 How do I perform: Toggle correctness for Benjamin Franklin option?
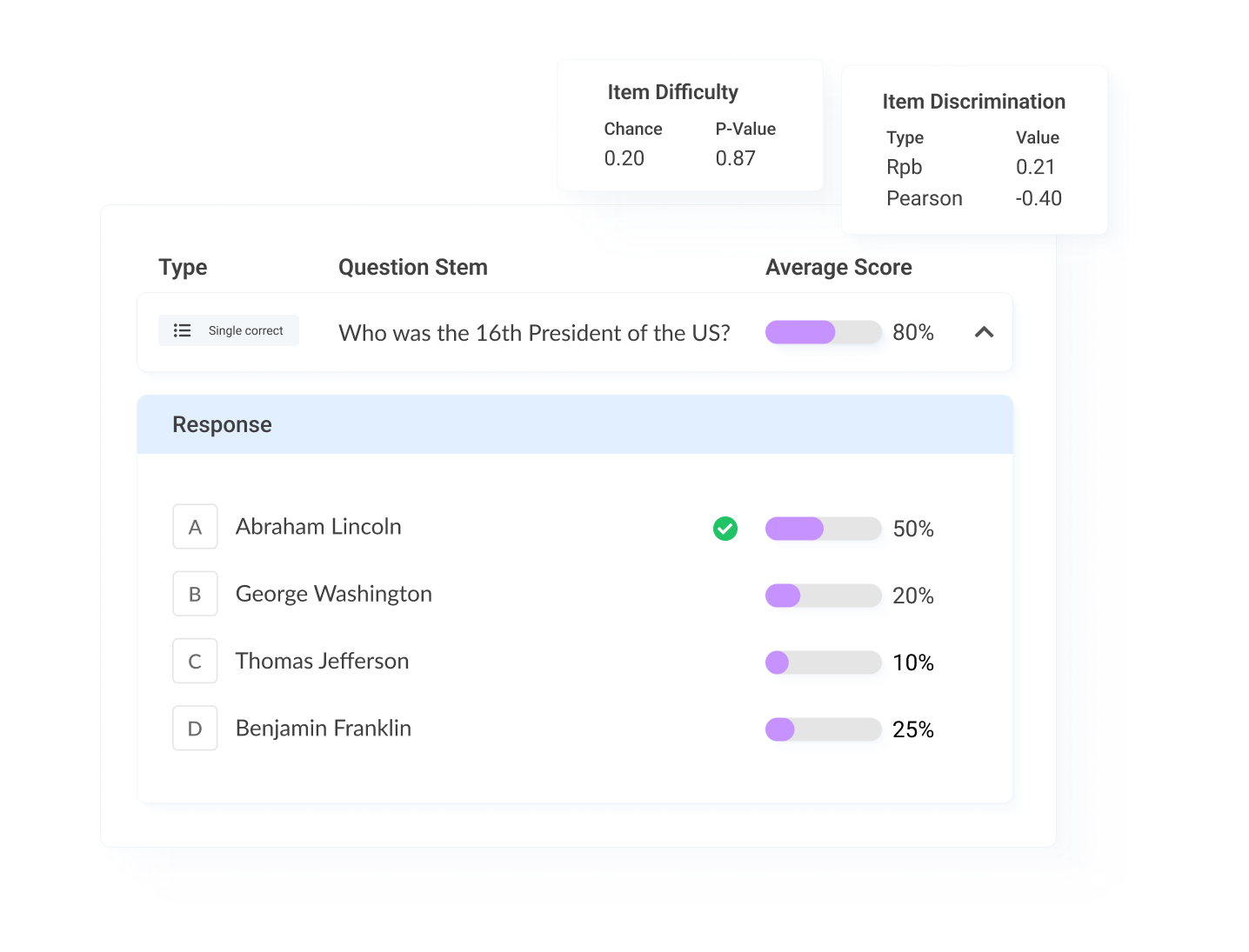tap(725, 729)
